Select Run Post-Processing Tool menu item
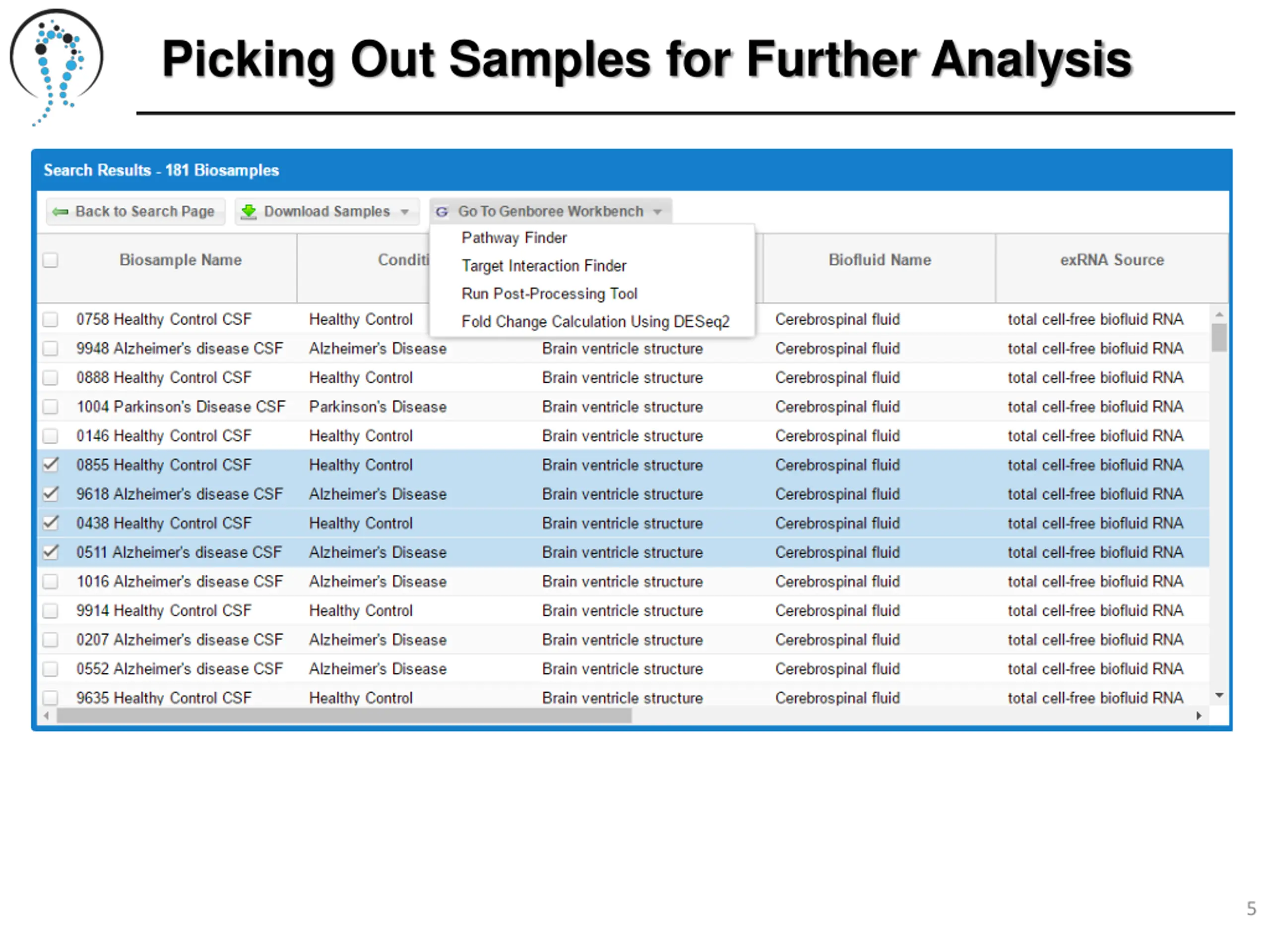Viewport: 1270px width, 952px height. click(x=550, y=294)
